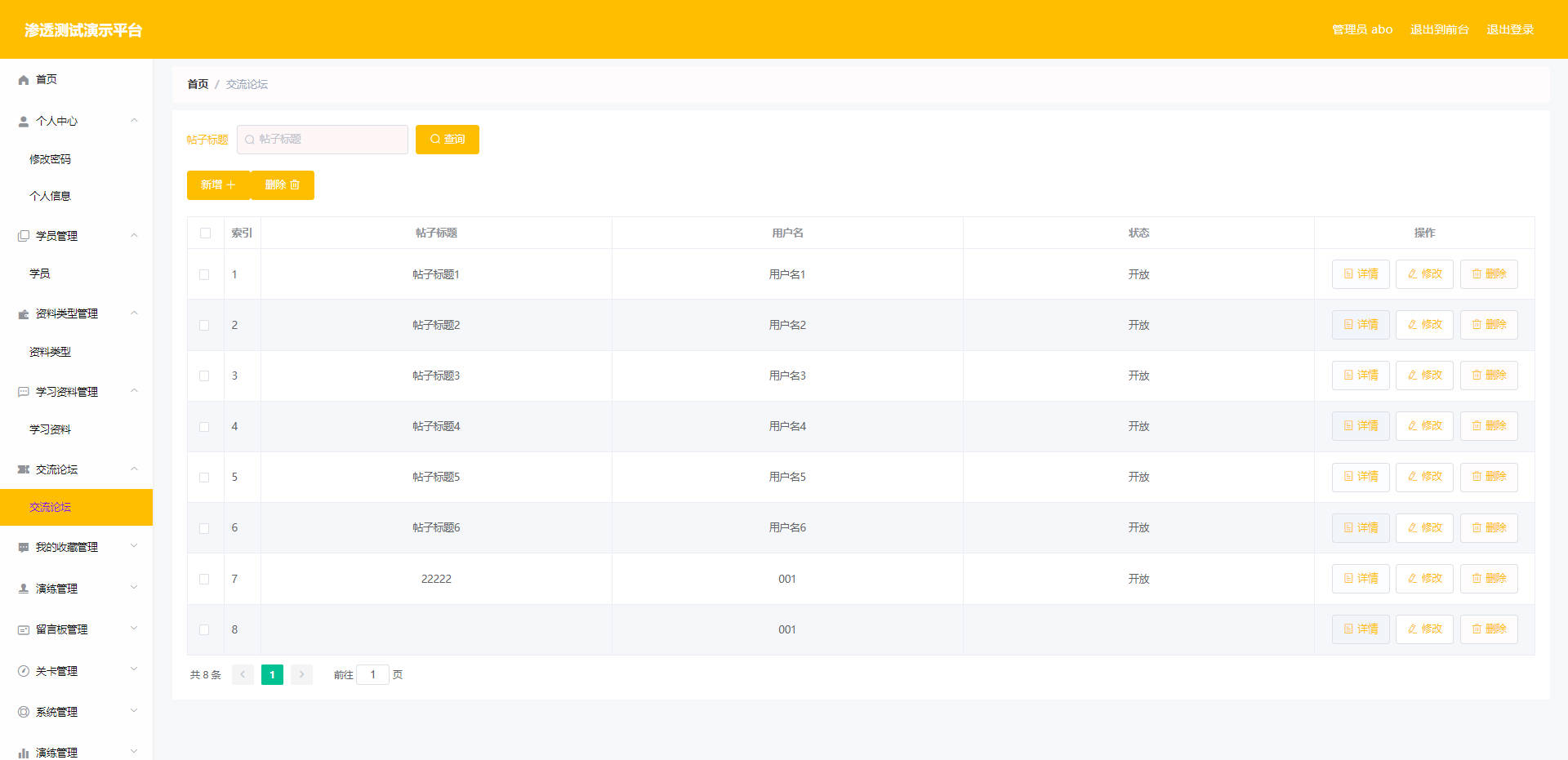Click the user icon beside 演练管理 above 留言板管理
1568x760 pixels.
[24, 589]
